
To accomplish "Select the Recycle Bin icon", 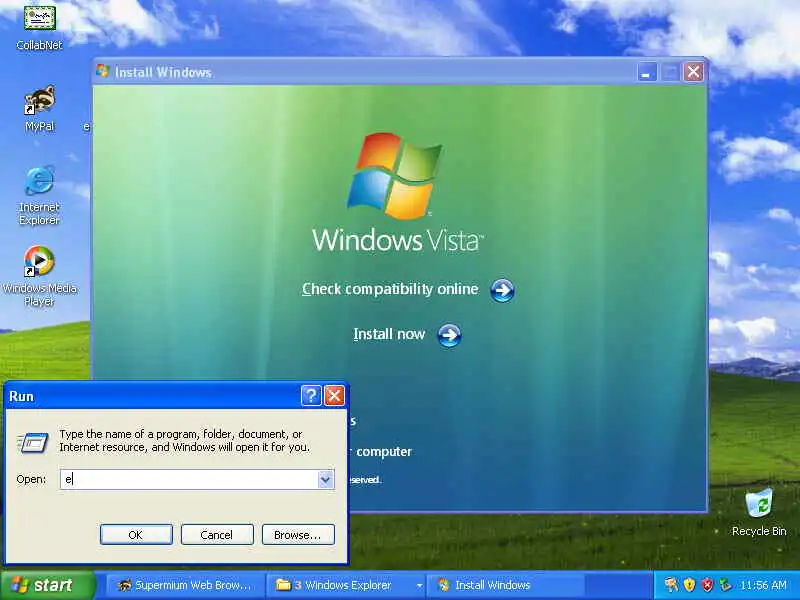I will pyautogui.click(x=759, y=504).
